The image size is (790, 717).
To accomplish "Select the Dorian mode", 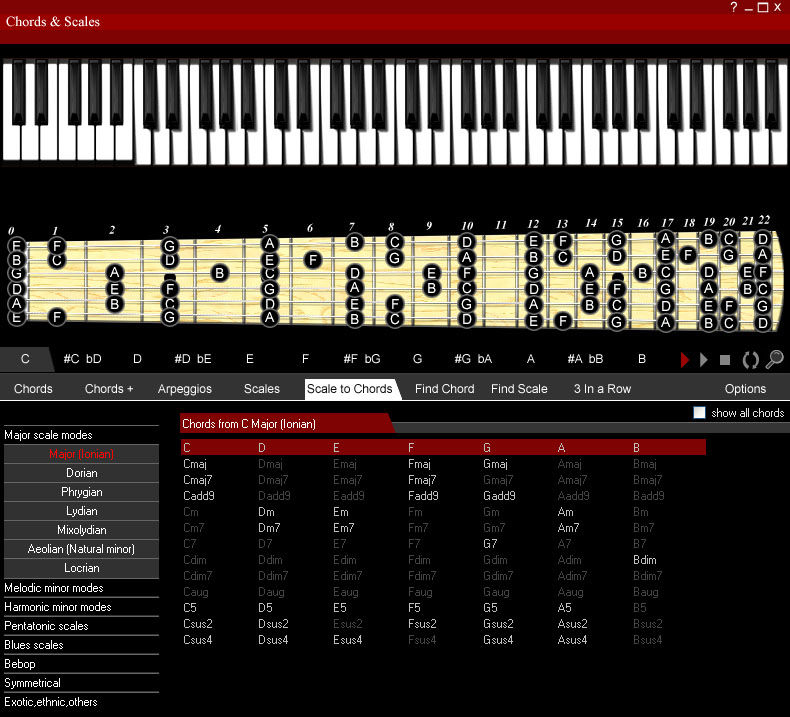I will 81,473.
